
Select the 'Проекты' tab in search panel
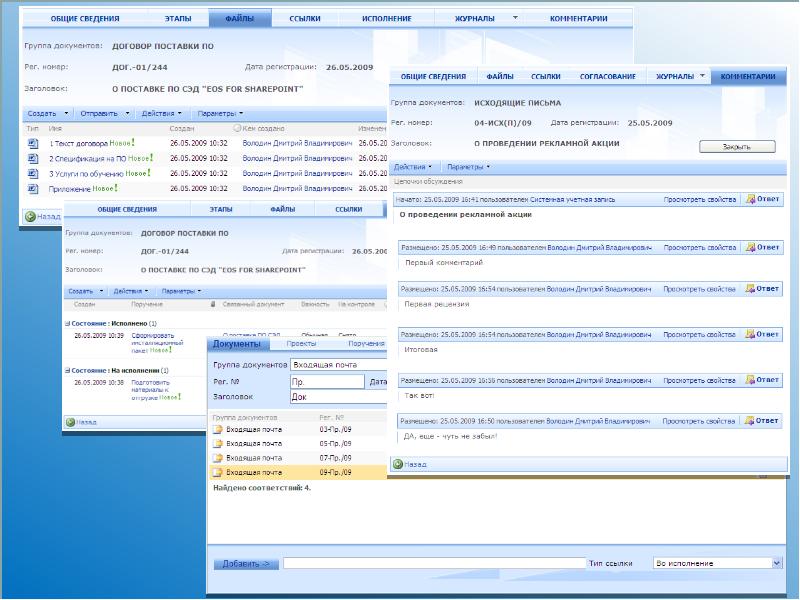[x=301, y=343]
